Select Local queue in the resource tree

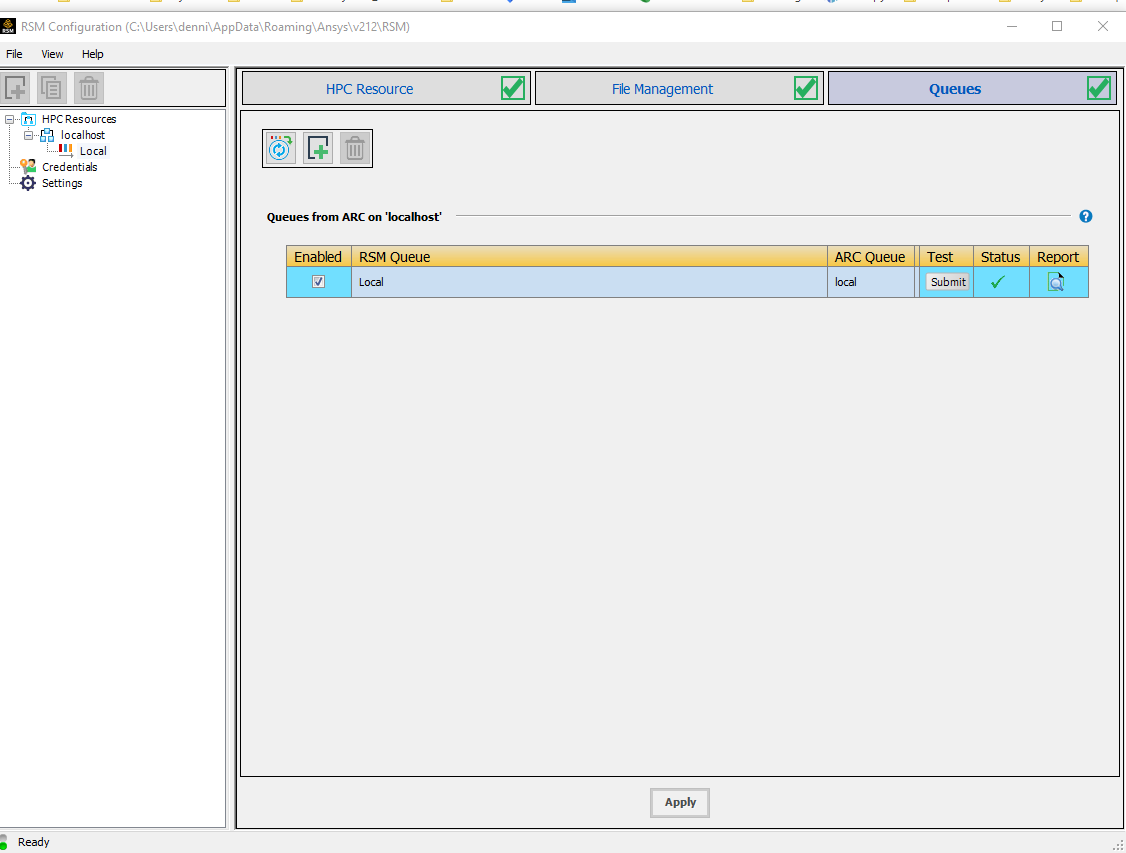[93, 151]
